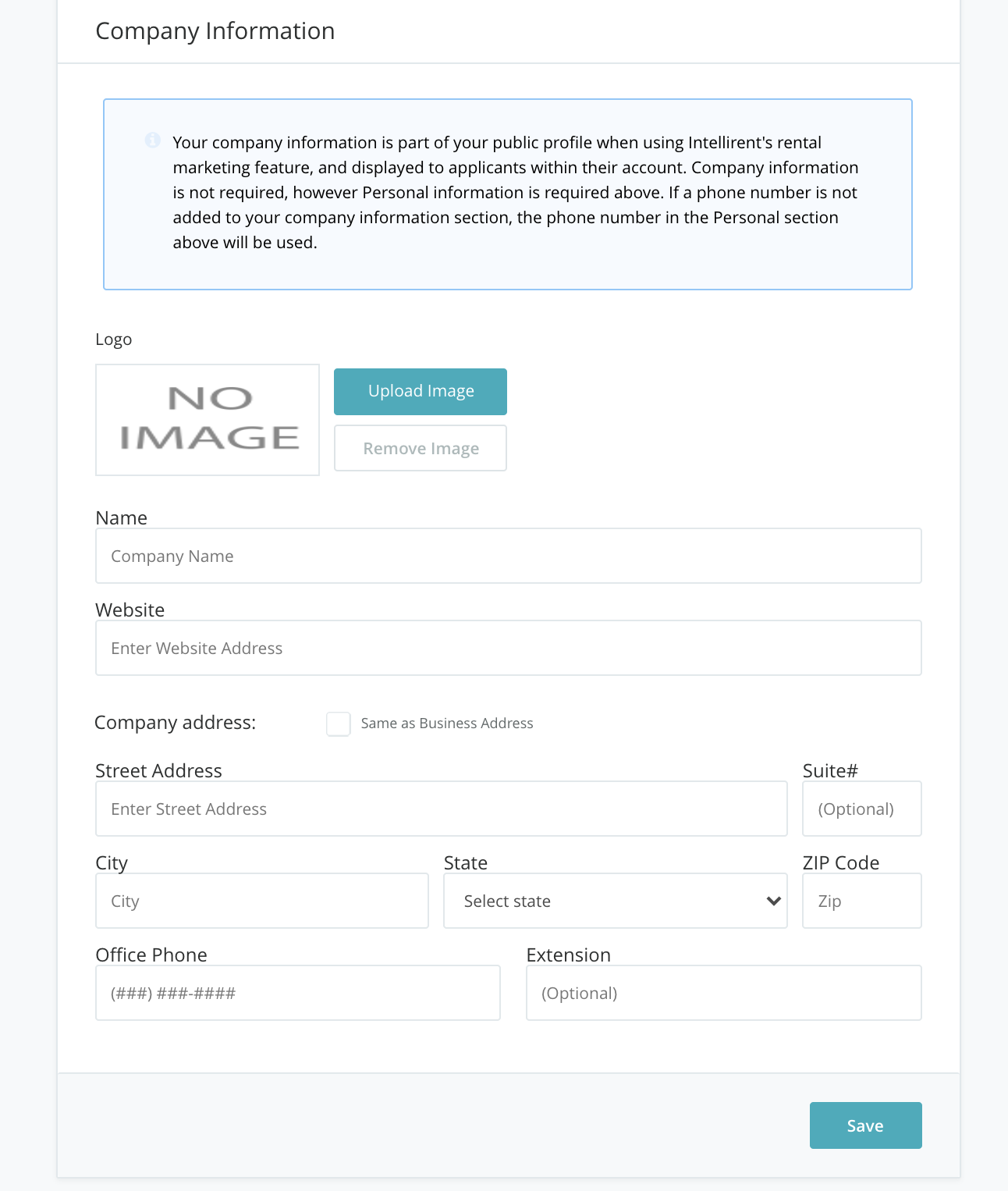Image resolution: width=1008 pixels, height=1191 pixels.
Task: Click the info icon in the notice box
Action: click(153, 140)
